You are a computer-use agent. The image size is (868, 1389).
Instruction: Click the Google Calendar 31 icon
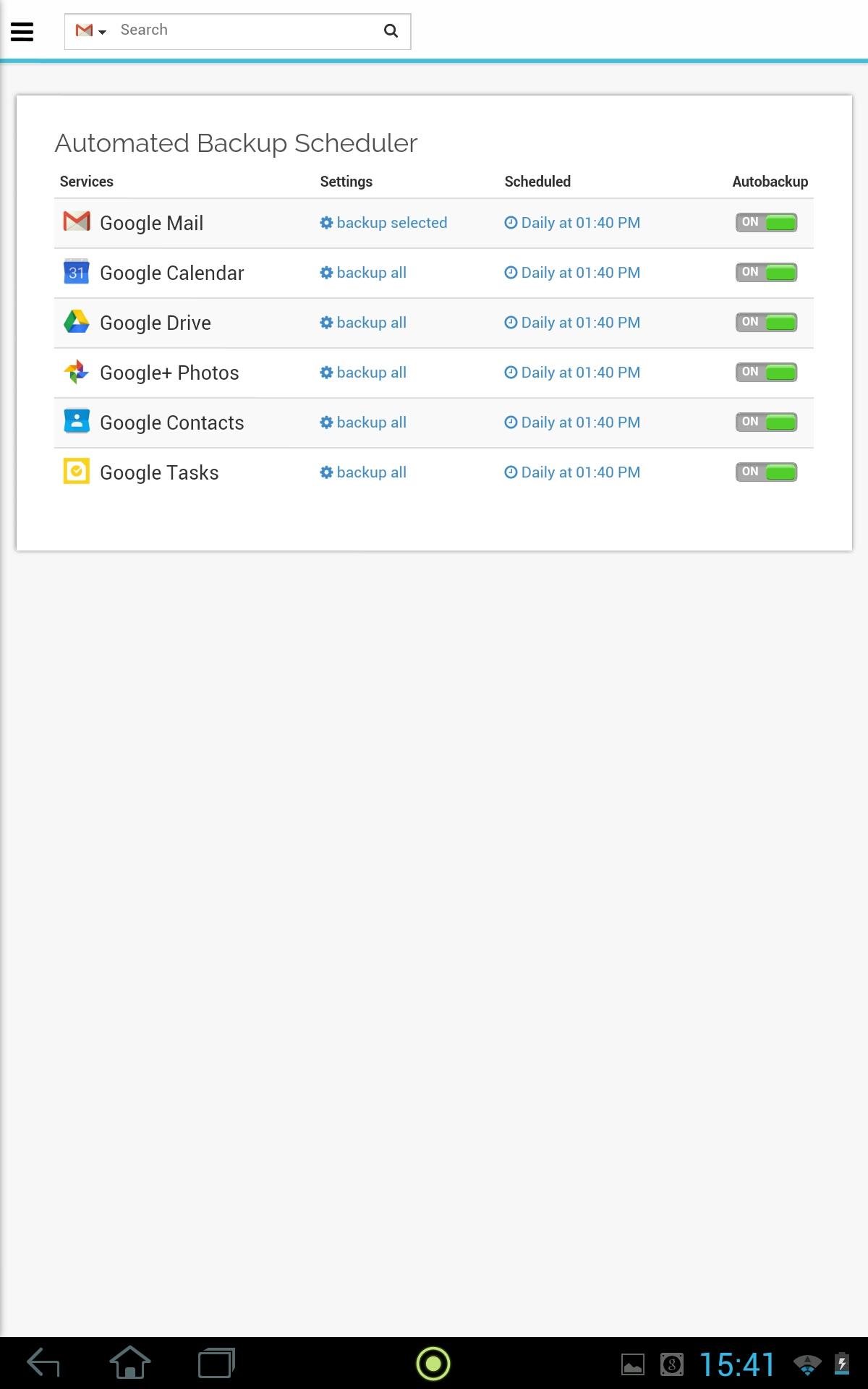[x=77, y=271]
